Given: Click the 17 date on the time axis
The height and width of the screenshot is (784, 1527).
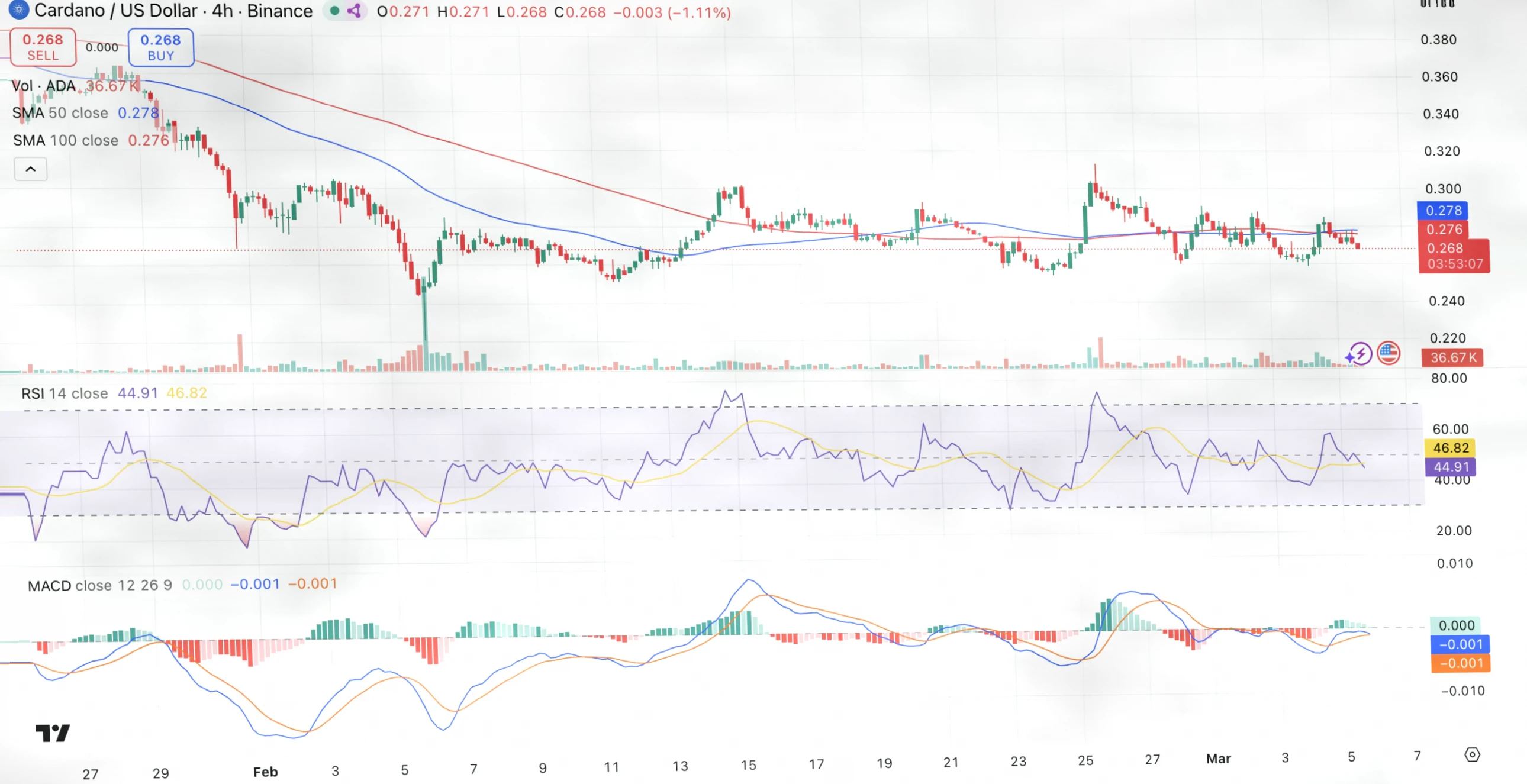Looking at the screenshot, I should tap(816, 764).
